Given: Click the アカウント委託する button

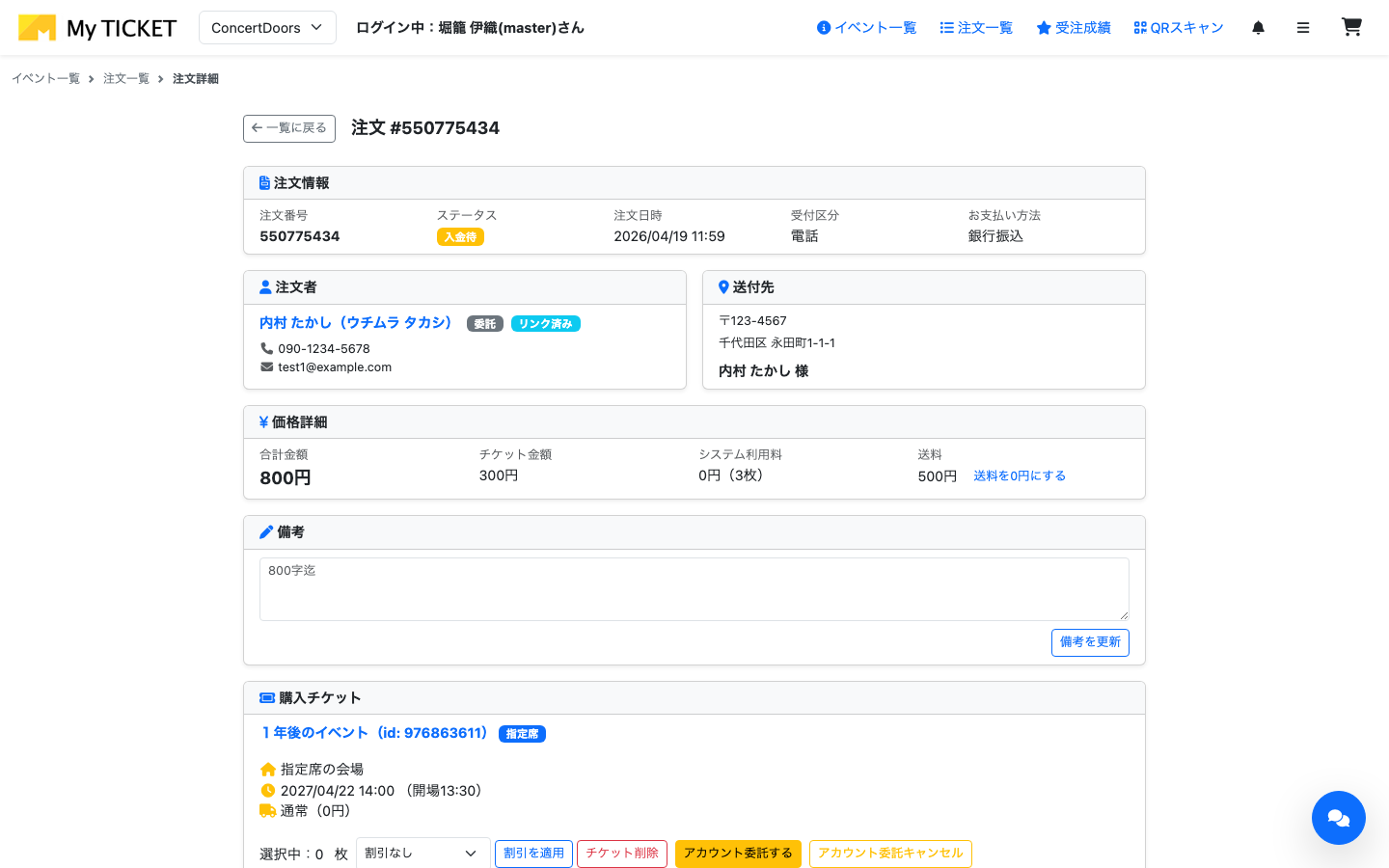Looking at the screenshot, I should tap(738, 854).
